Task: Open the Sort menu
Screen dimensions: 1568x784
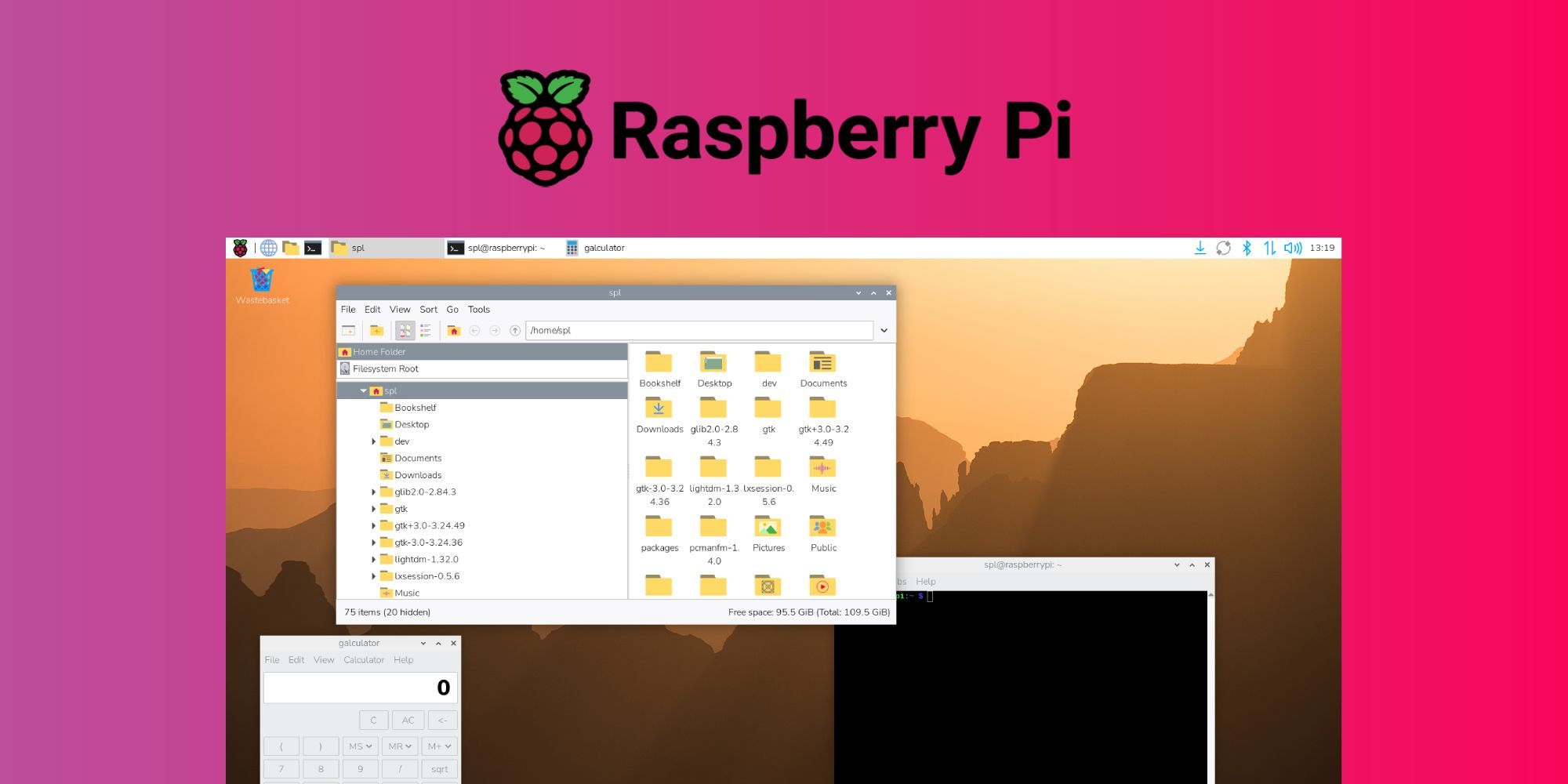Action: pyautogui.click(x=428, y=310)
